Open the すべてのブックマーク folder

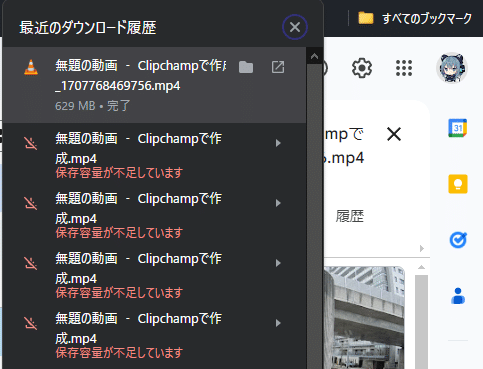(x=415, y=18)
